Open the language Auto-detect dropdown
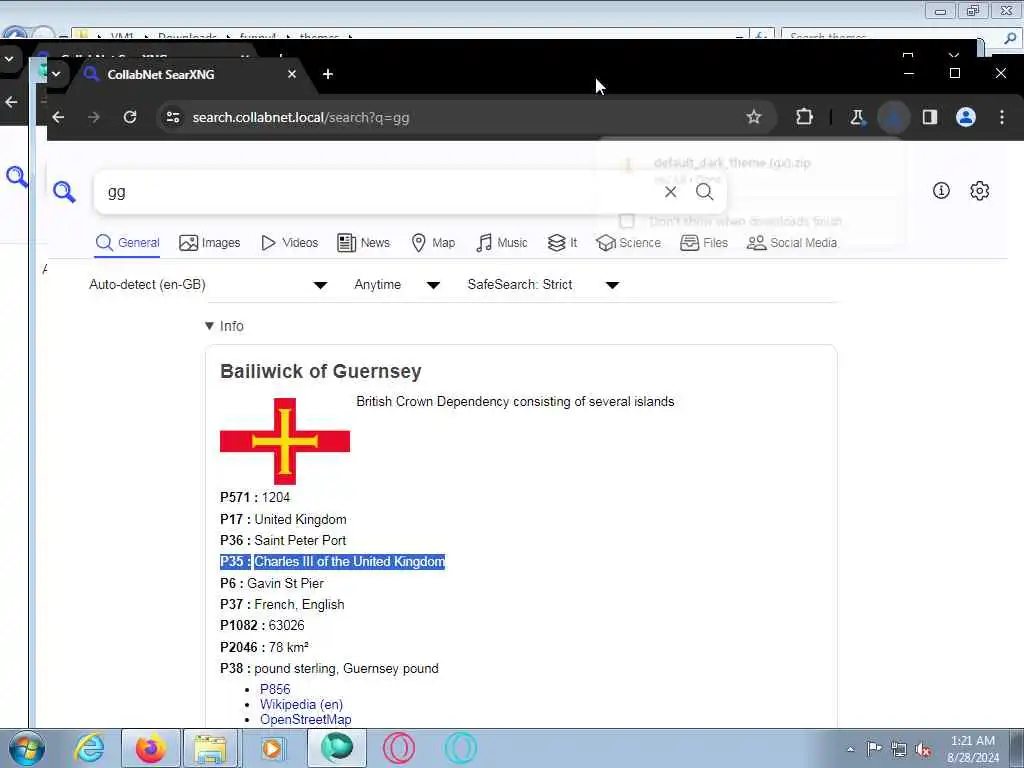The width and height of the screenshot is (1024, 768). pos(208,285)
